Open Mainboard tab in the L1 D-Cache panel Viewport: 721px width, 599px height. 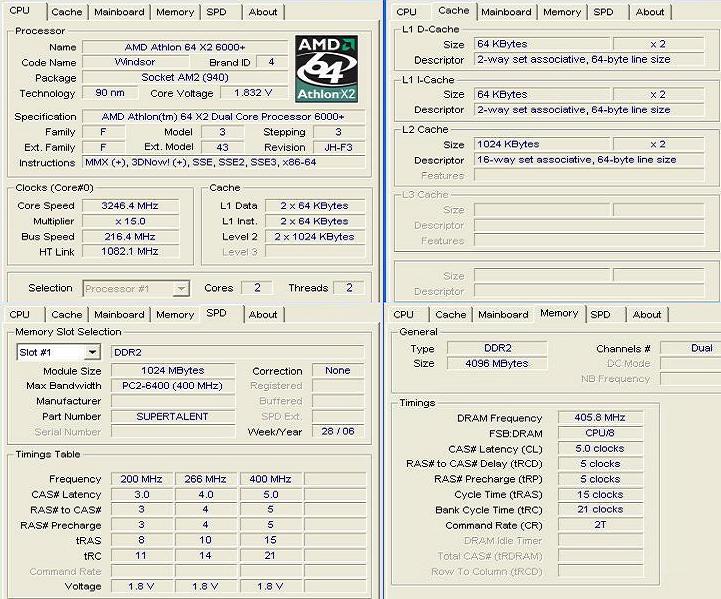click(x=506, y=12)
